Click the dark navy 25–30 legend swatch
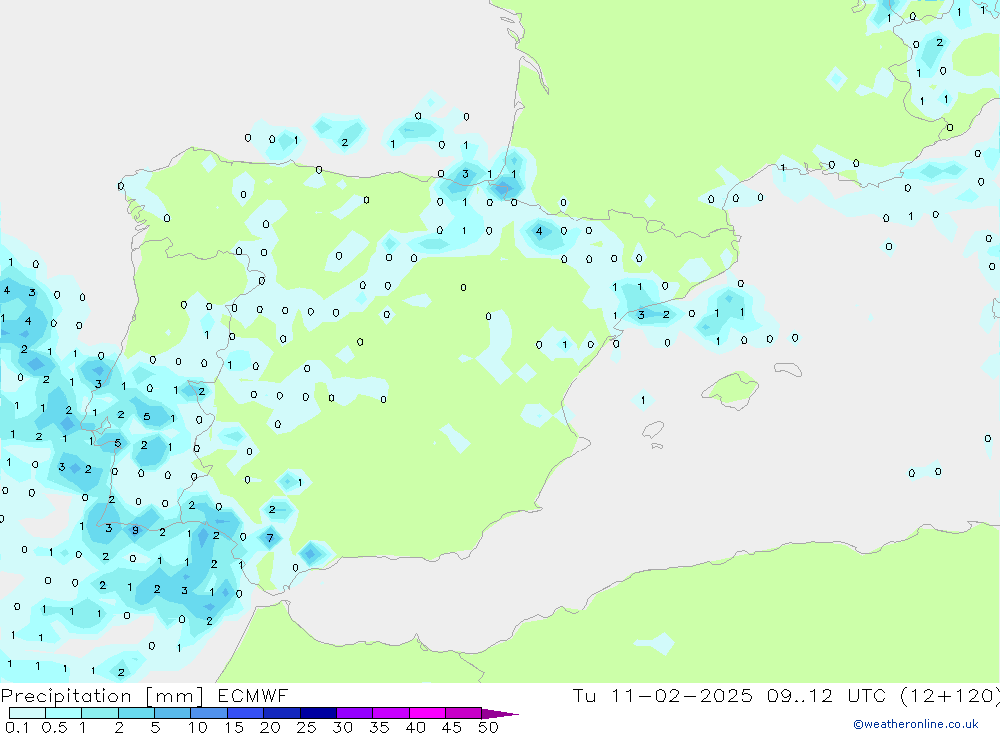1000x733 pixels. point(318,713)
